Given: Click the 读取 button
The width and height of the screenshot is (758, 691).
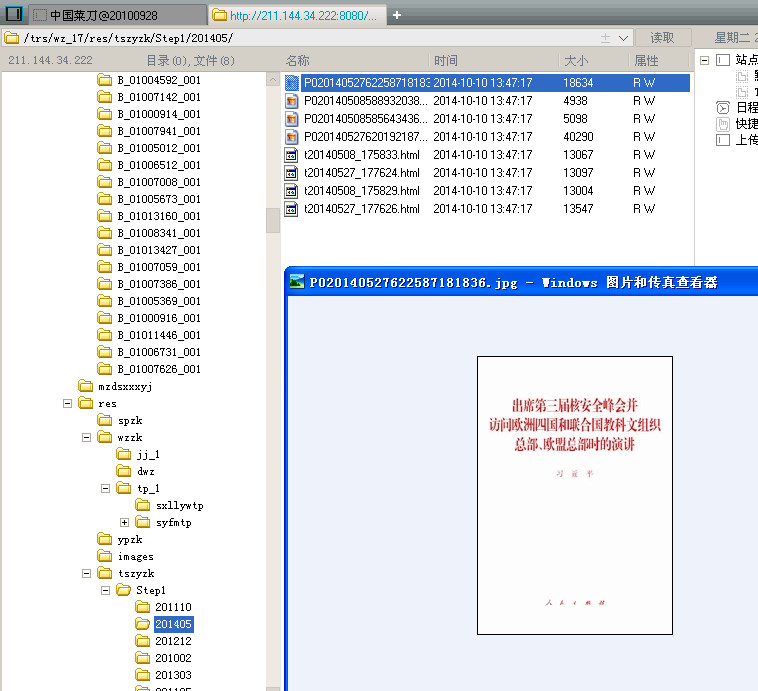Looking at the screenshot, I should pos(662,38).
